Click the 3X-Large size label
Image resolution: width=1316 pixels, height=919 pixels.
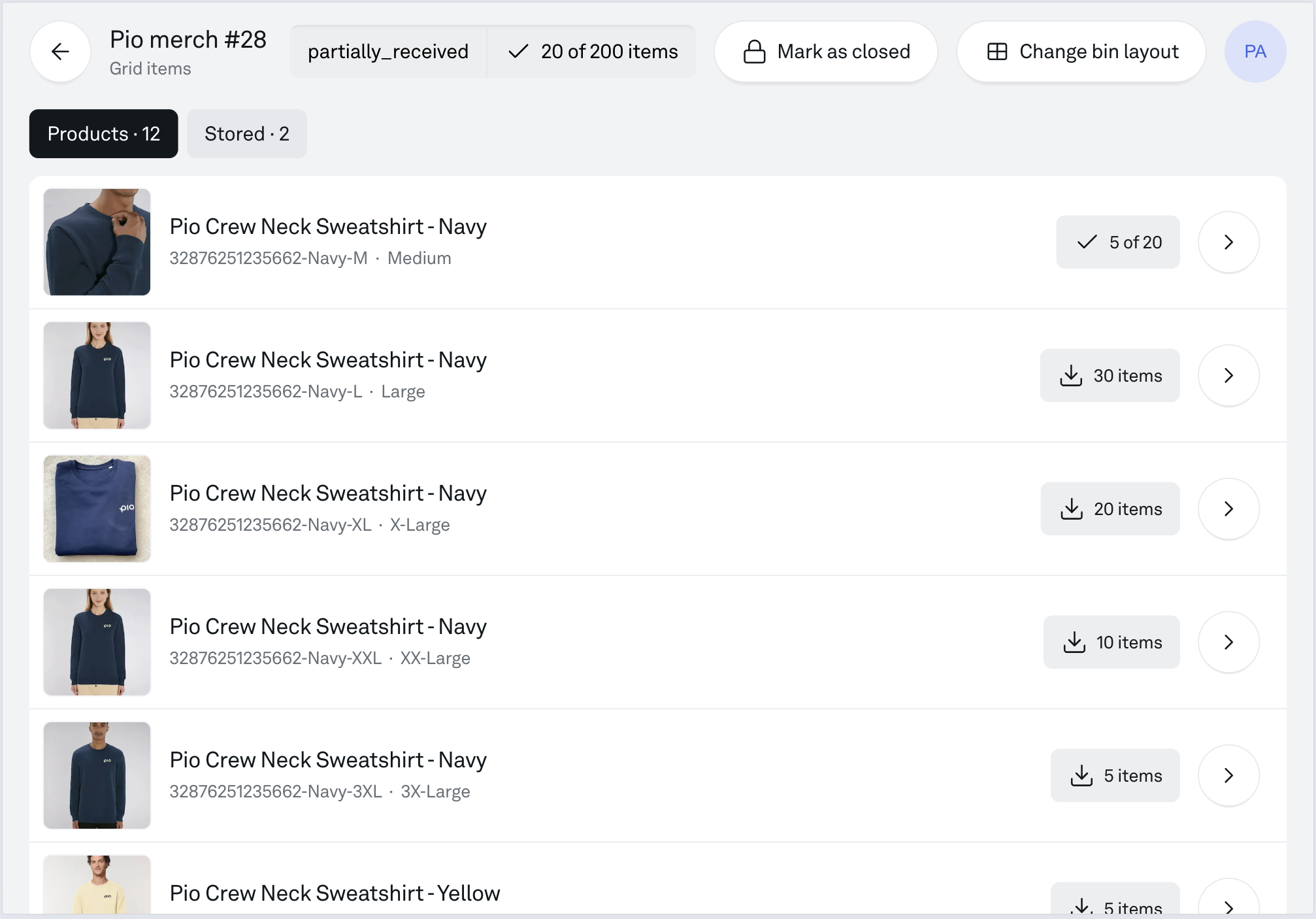tap(435, 792)
